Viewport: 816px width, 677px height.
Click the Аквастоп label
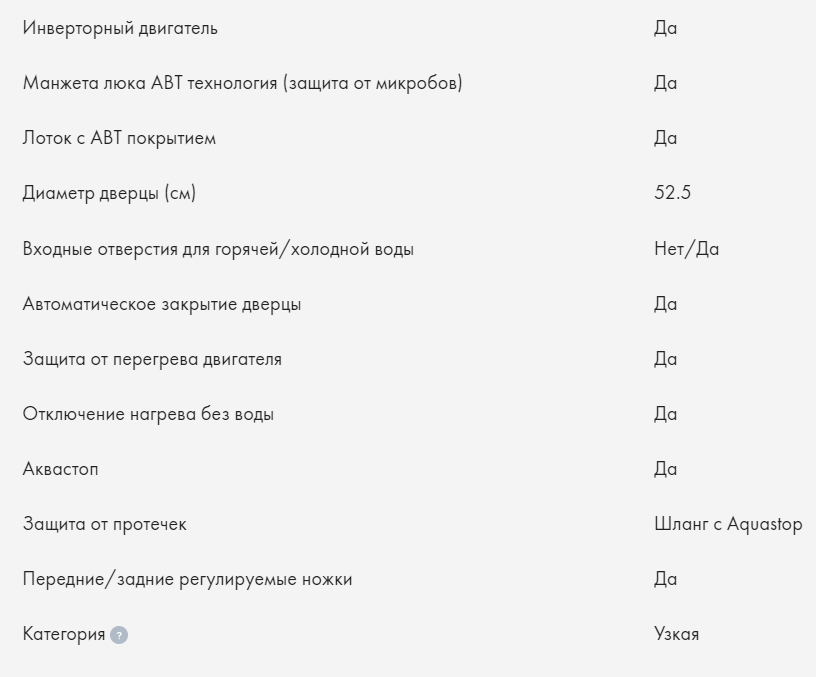(x=61, y=469)
